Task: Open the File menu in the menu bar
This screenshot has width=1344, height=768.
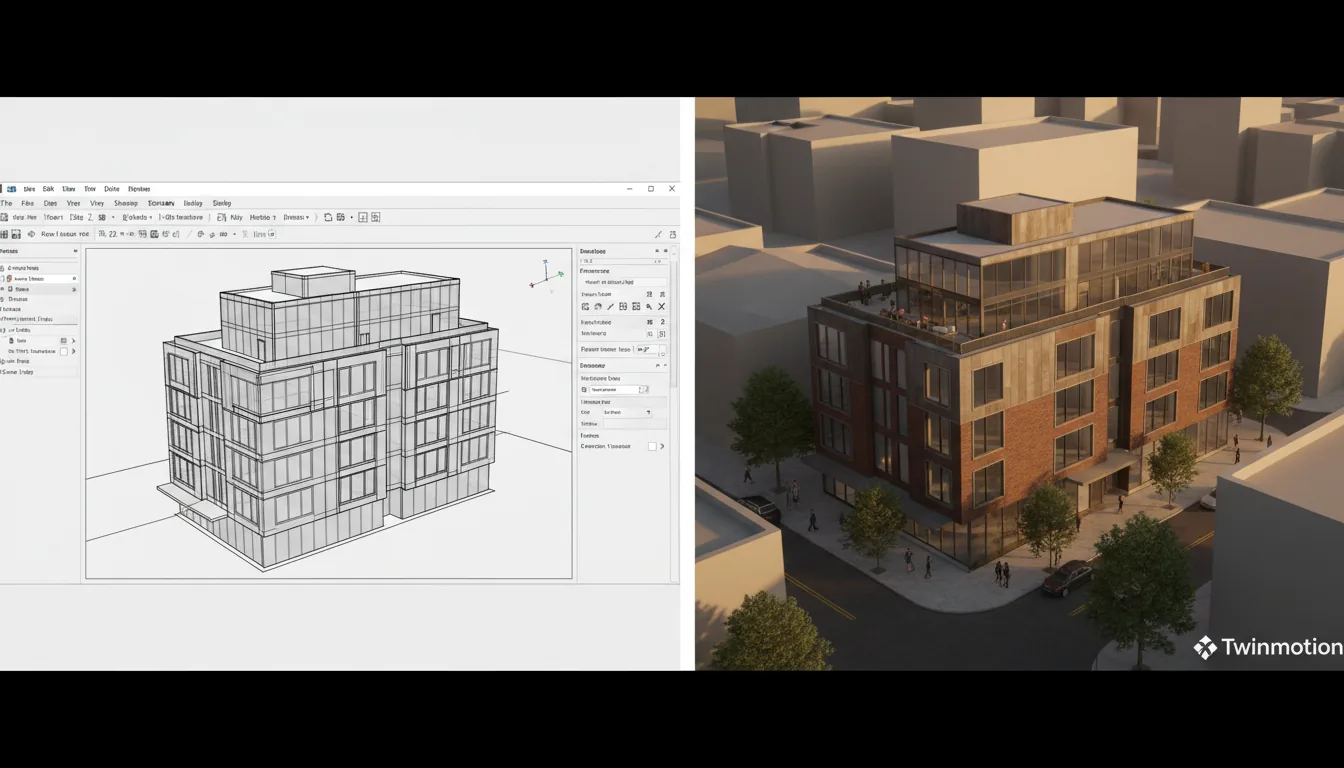Action: pos(26,204)
